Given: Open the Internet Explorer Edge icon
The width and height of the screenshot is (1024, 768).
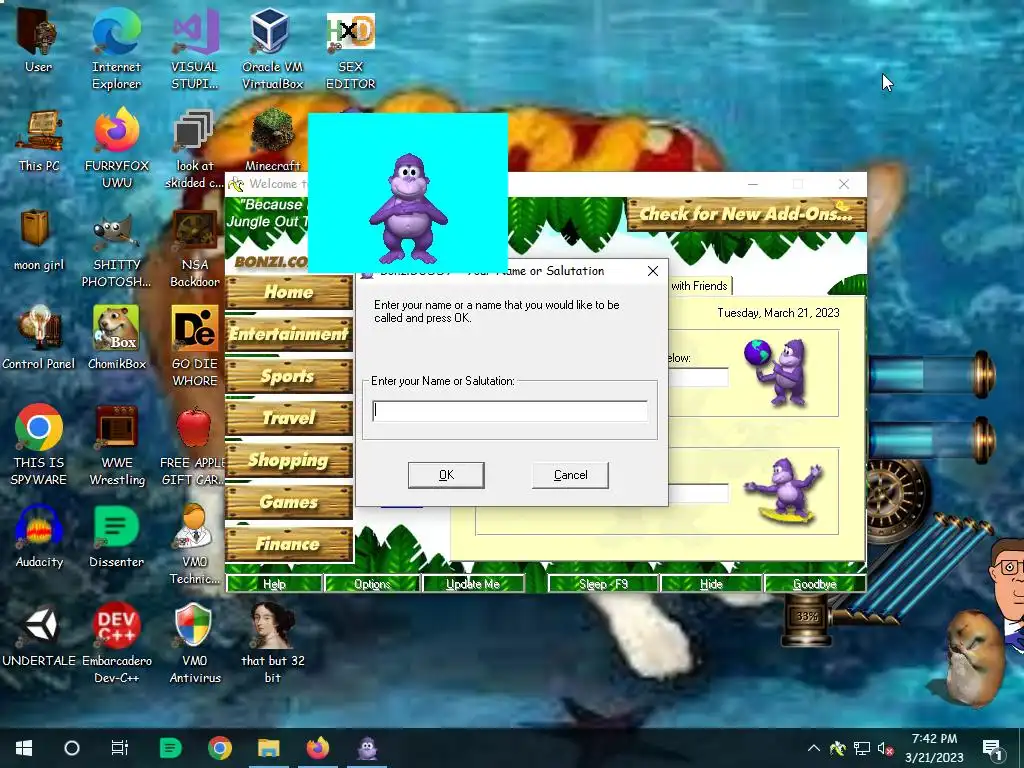Looking at the screenshot, I should click(x=116, y=49).
